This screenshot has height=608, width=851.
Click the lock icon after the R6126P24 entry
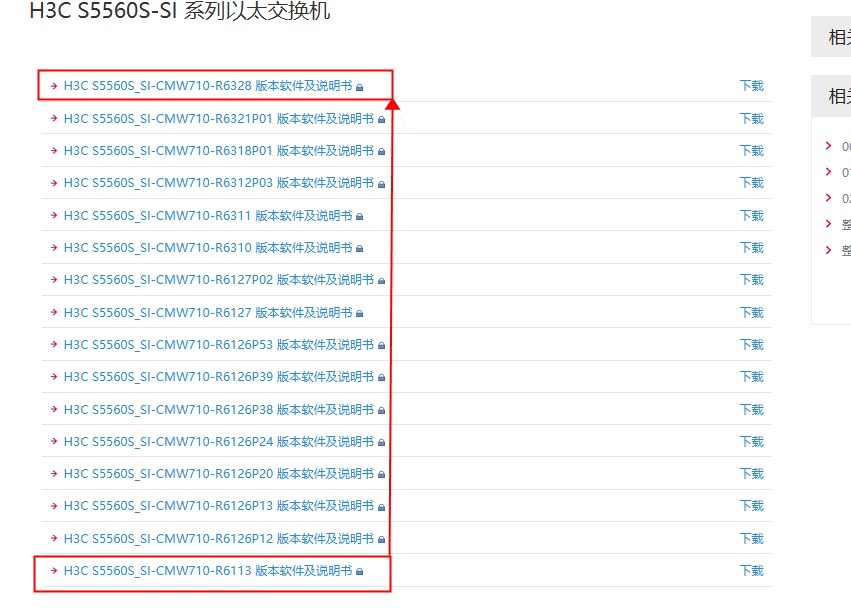coord(382,443)
